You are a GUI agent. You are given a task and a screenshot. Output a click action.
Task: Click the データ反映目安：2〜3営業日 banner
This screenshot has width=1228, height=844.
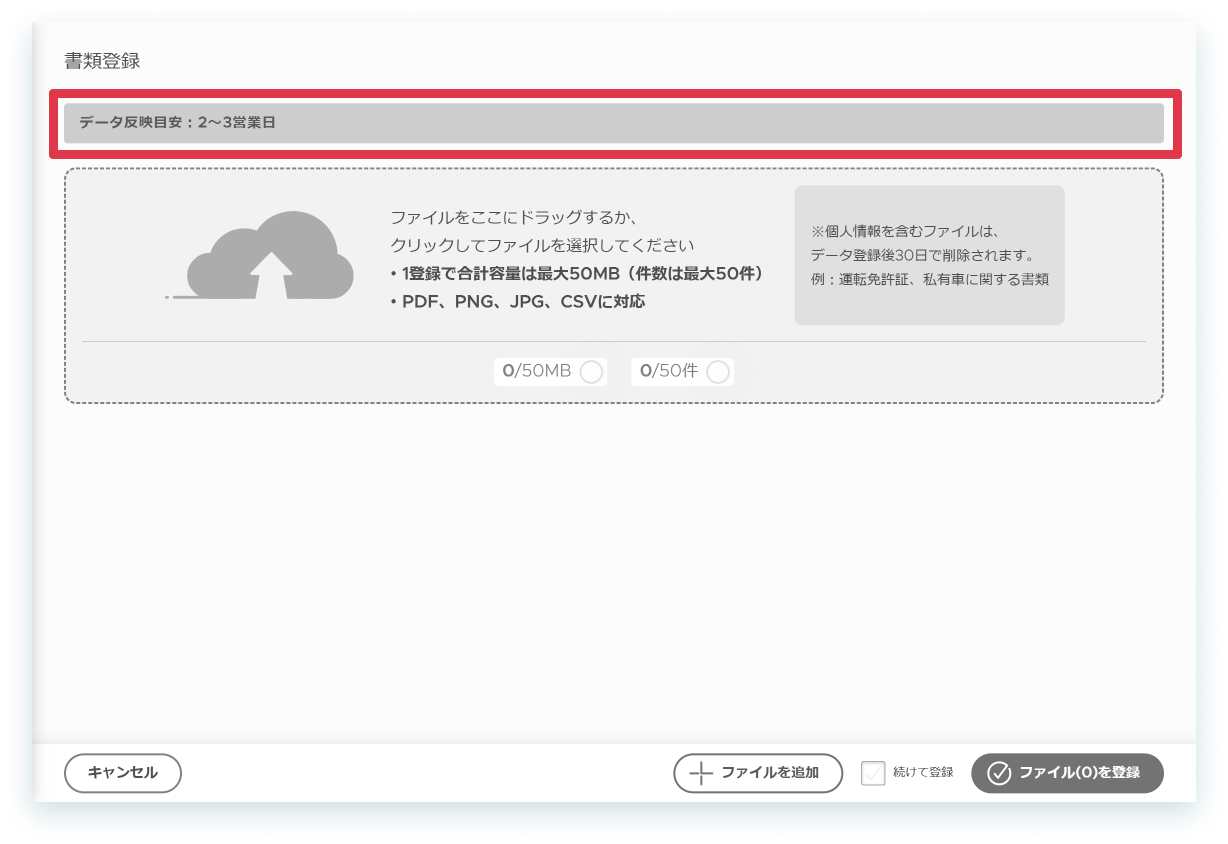614,123
